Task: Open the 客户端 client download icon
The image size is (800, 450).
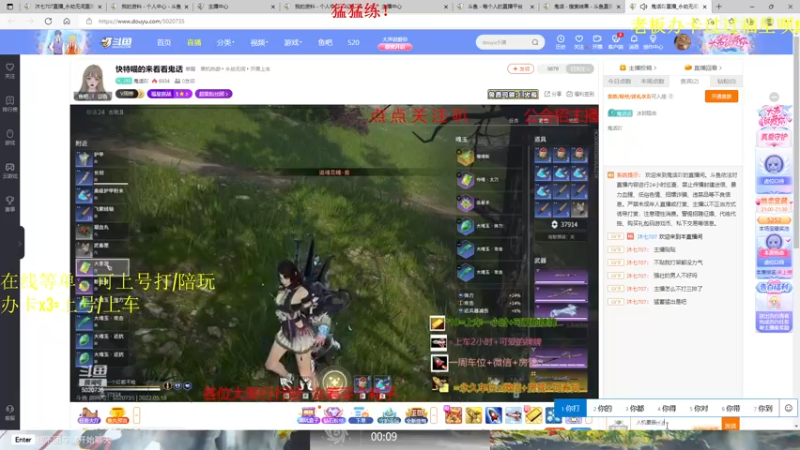Action: coord(615,42)
